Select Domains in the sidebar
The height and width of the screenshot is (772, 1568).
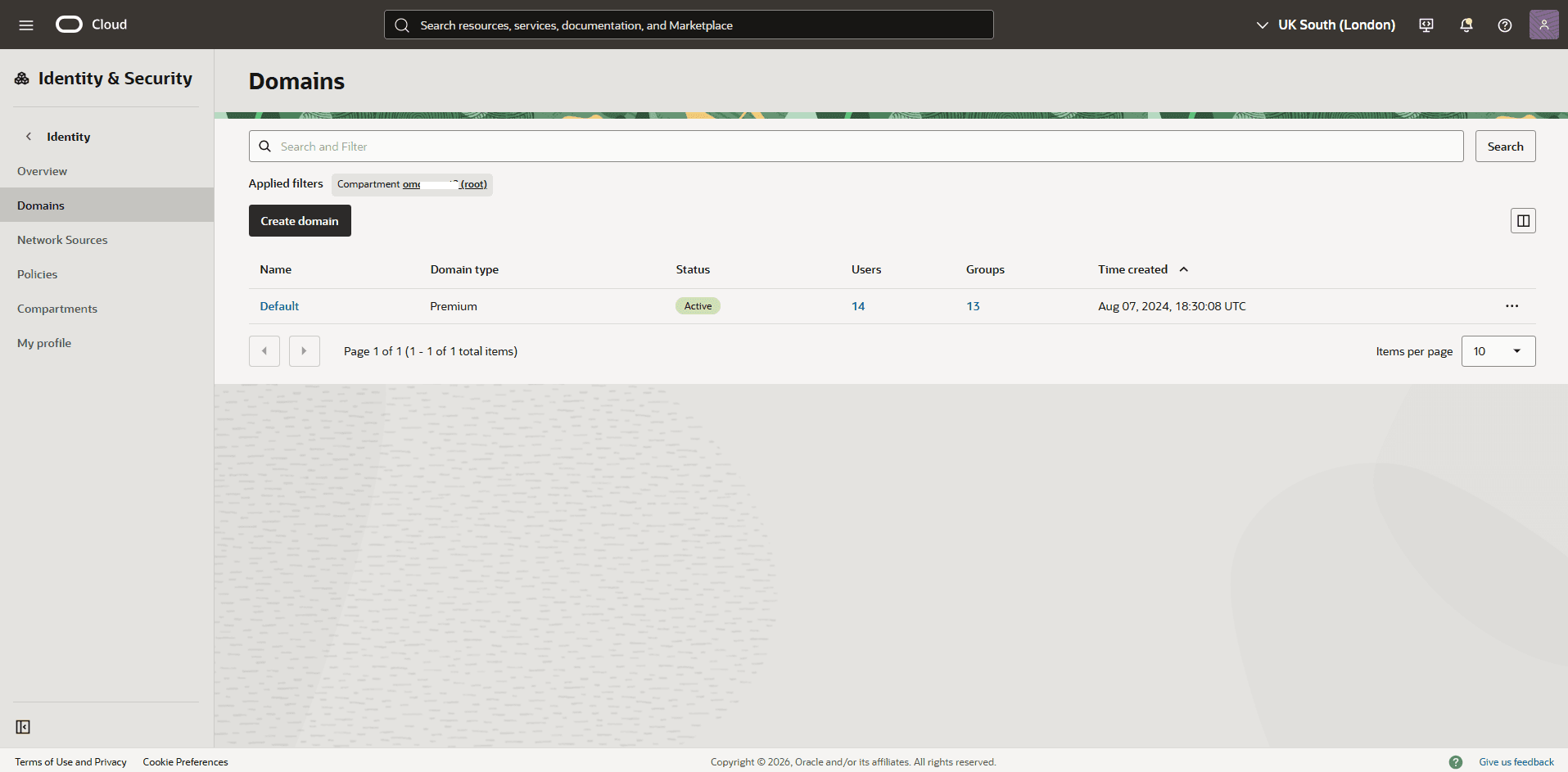point(106,205)
